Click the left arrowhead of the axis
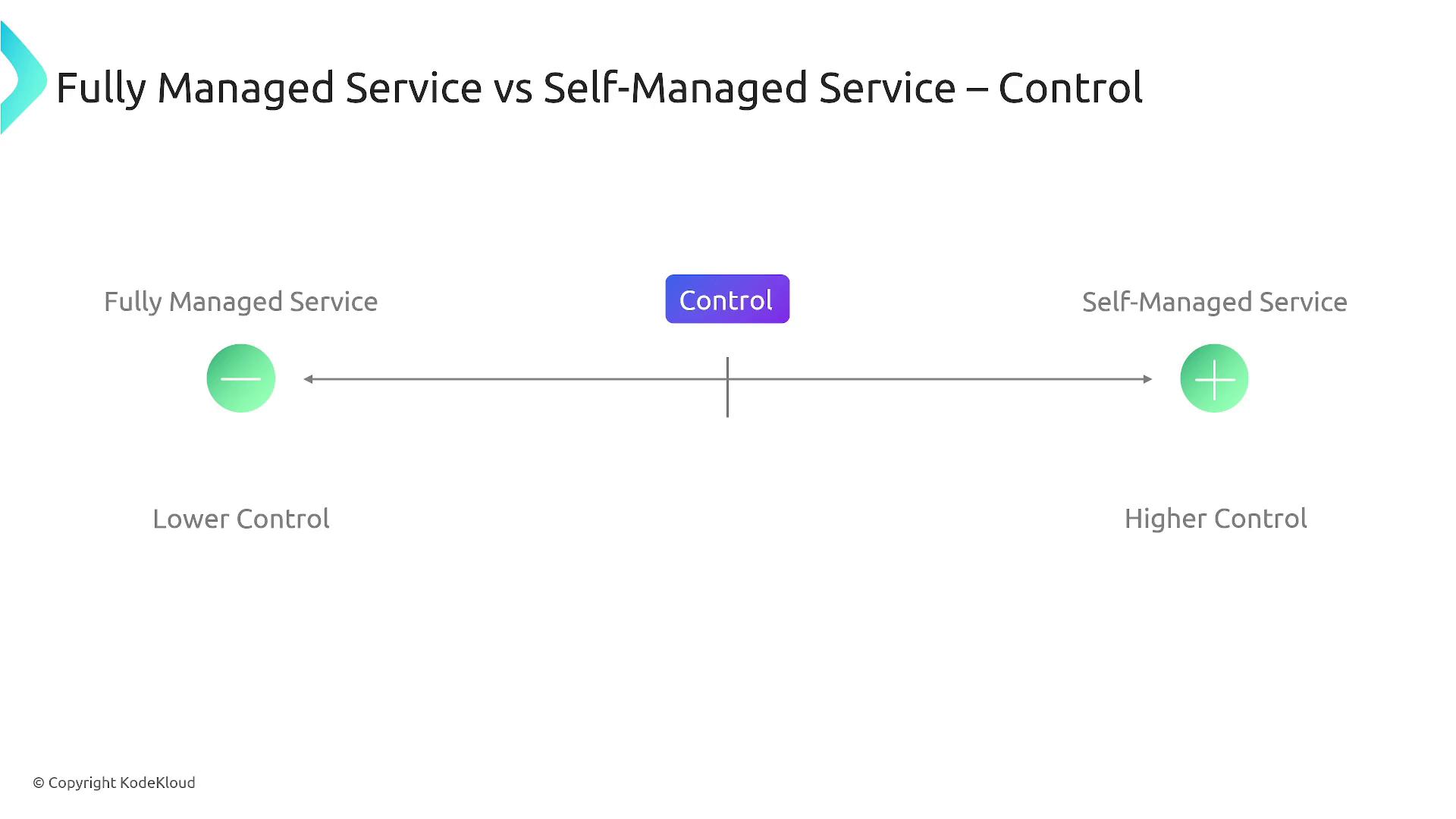The width and height of the screenshot is (1456, 819). coord(309,379)
